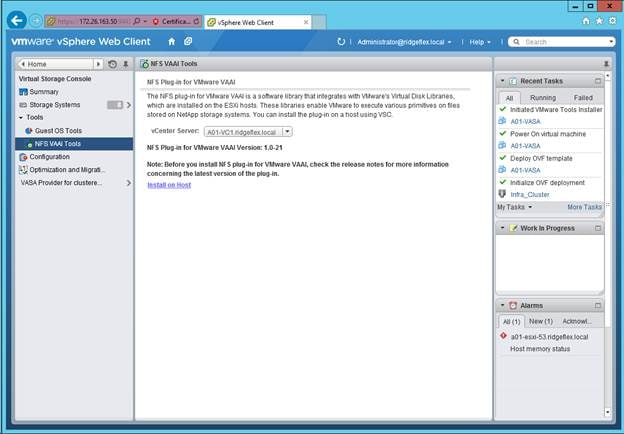Image resolution: width=624 pixels, height=434 pixels.
Task: Open A01-VASA under Power On virtual machine
Action: click(x=525, y=146)
